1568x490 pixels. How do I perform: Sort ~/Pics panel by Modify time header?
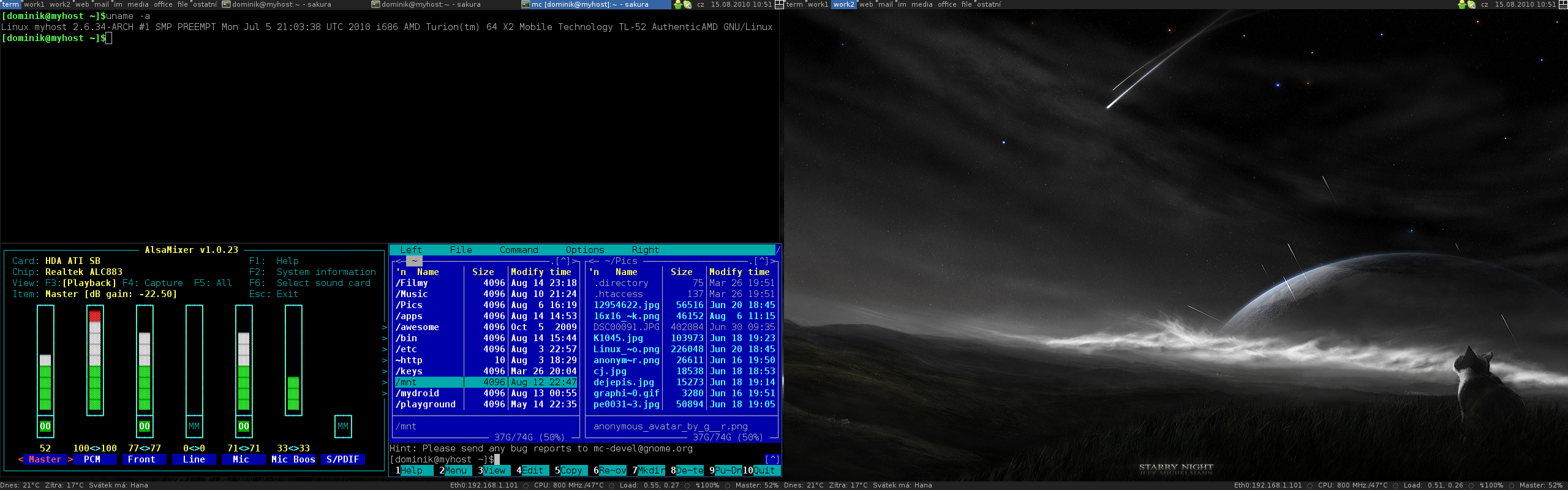739,272
